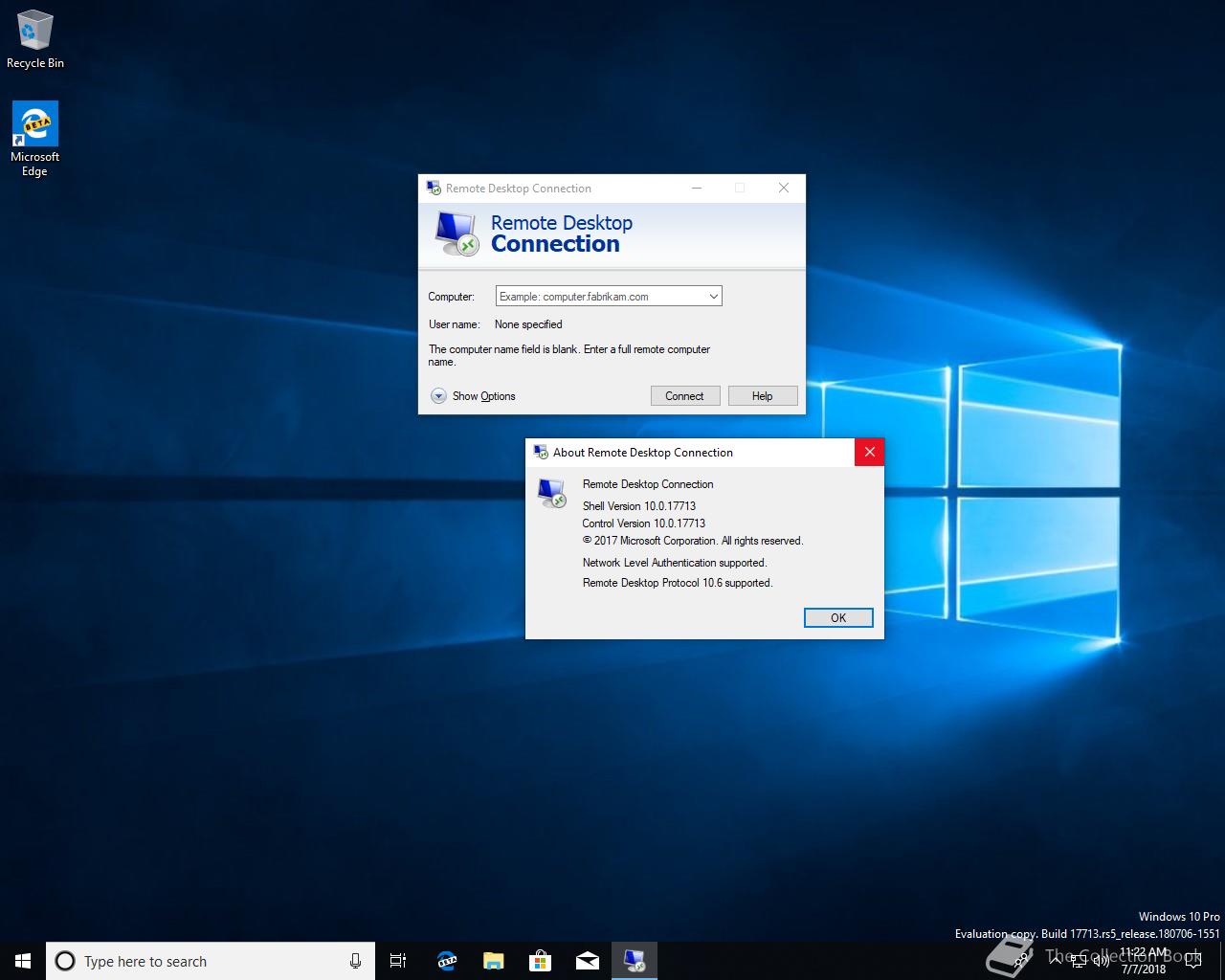
Task: Open the volume control tray icon
Action: click(x=1102, y=961)
